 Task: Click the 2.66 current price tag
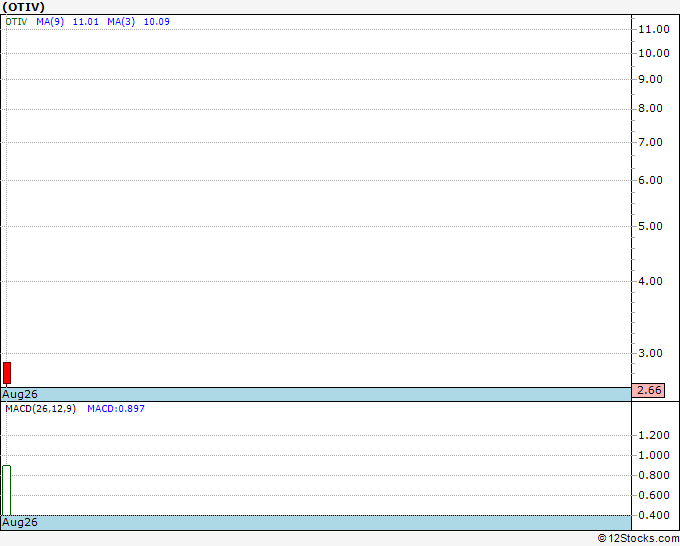tap(648, 390)
